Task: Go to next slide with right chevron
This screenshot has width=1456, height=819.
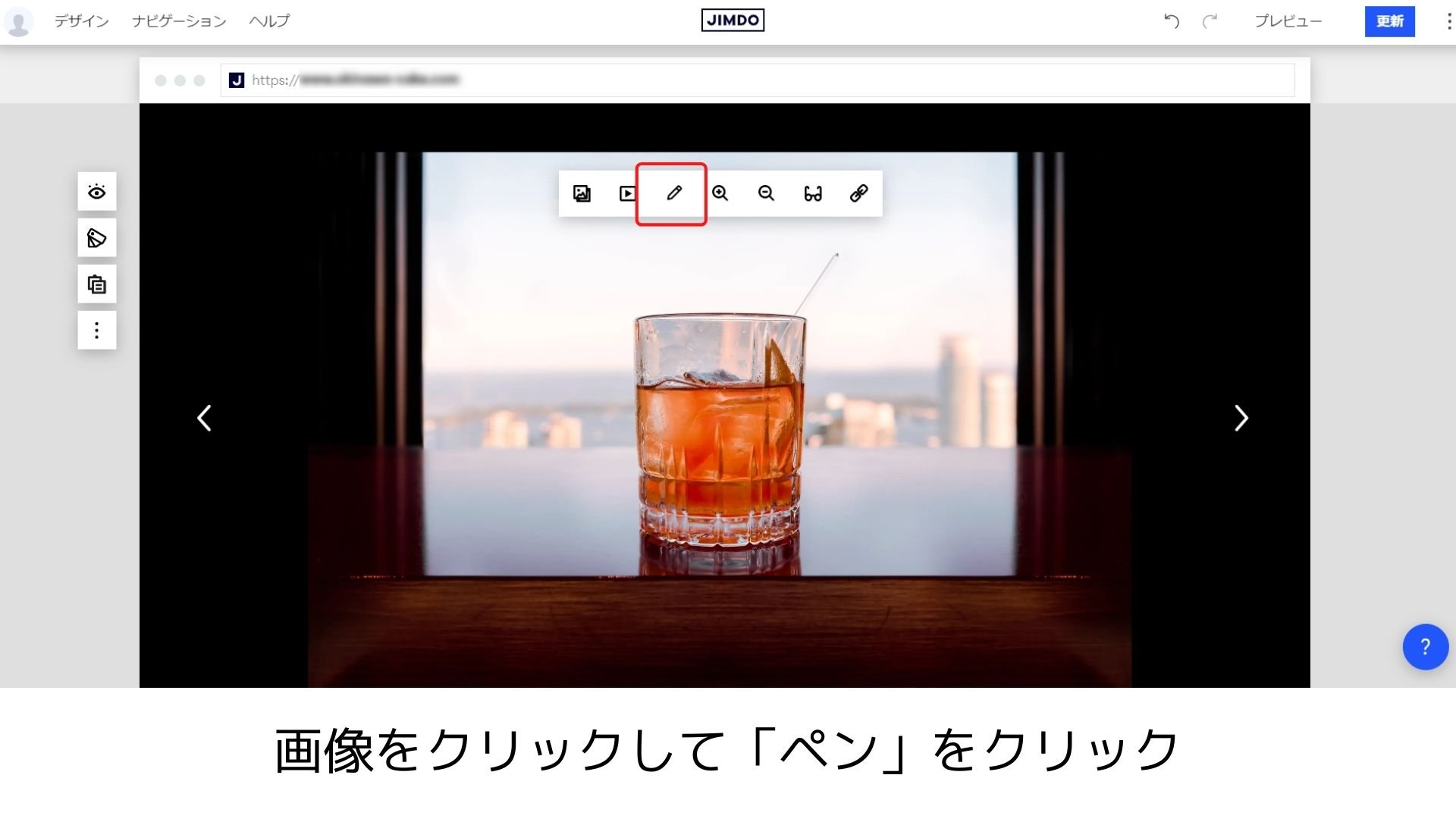Action: [1241, 418]
